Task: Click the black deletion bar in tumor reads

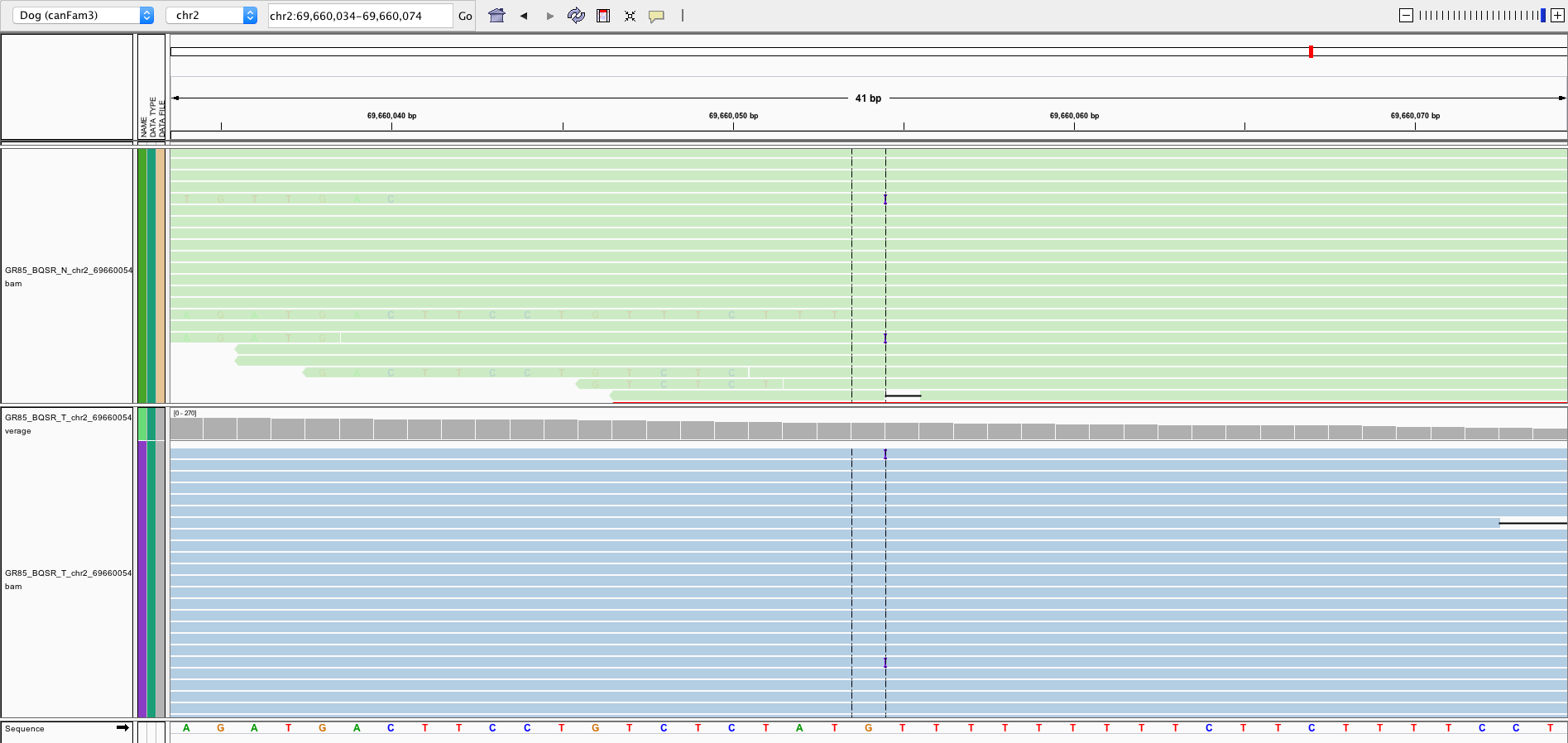Action: 1533,523
